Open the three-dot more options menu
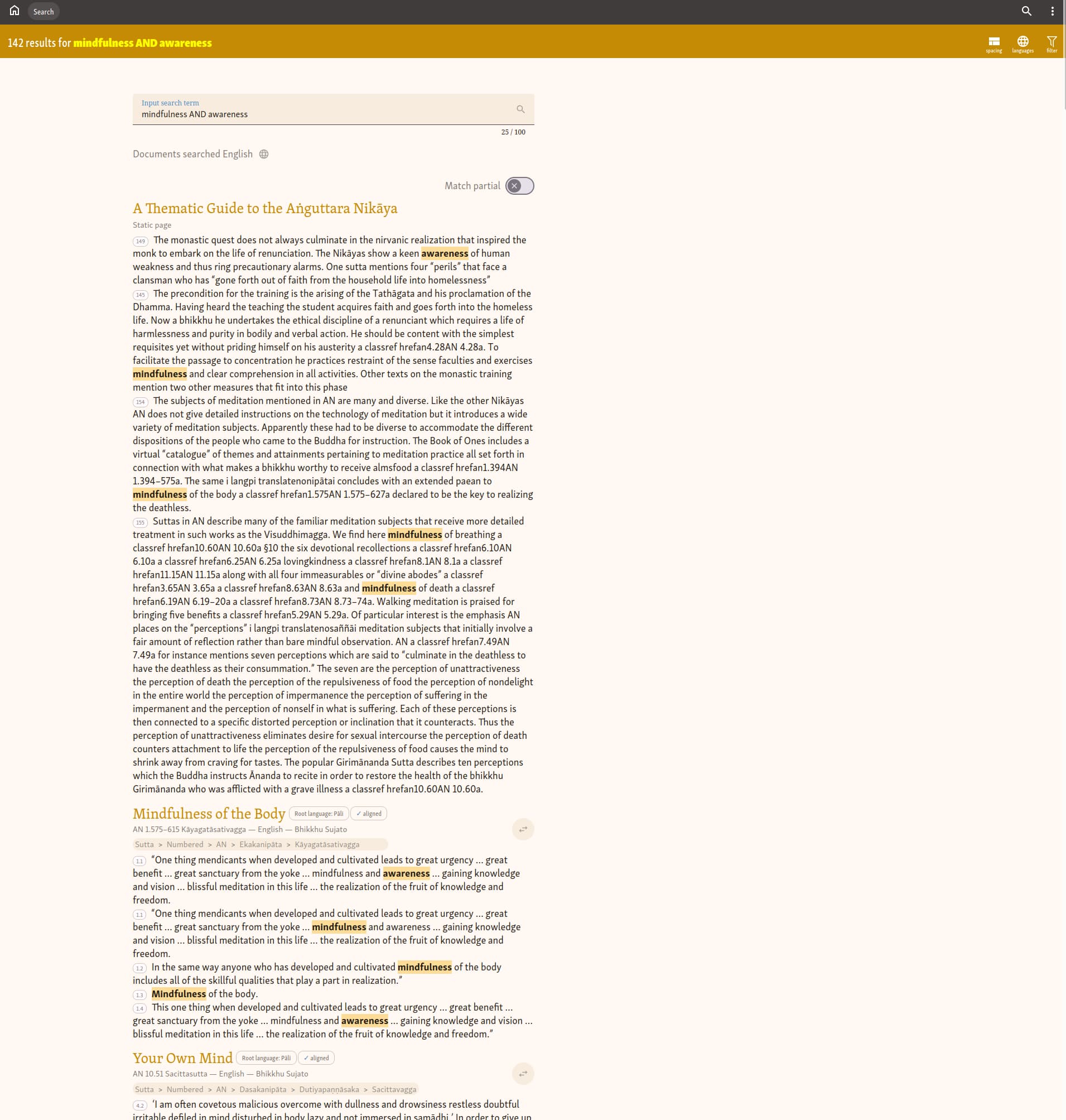Screen dimensions: 1066x1120 (1052, 11)
